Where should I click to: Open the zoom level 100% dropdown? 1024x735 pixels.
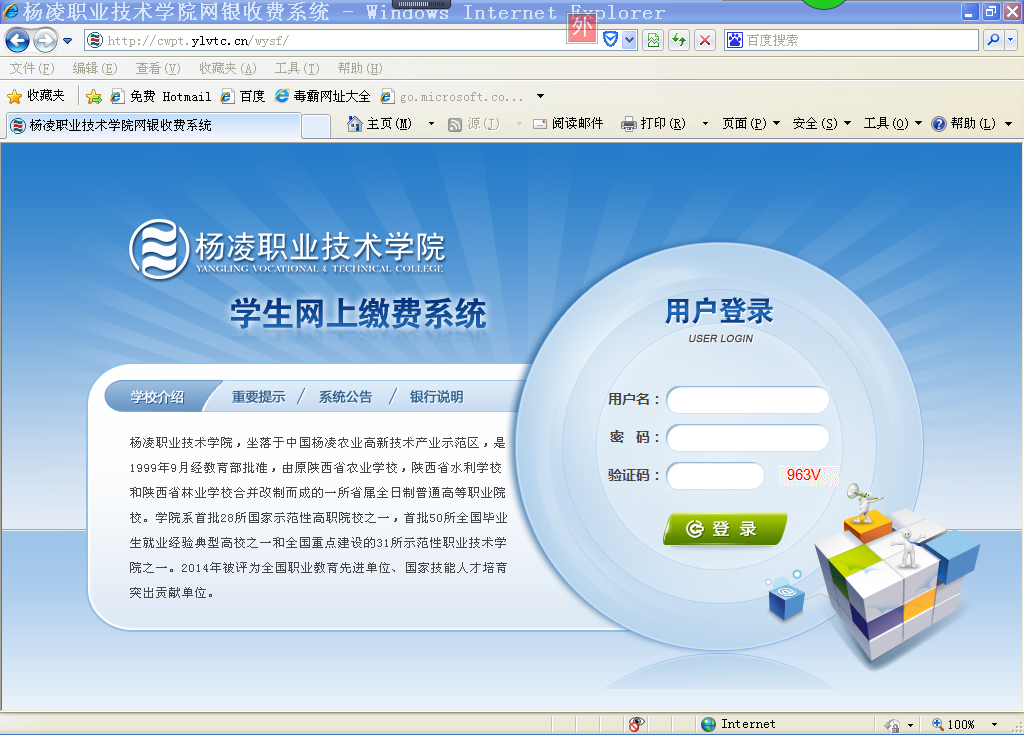coord(994,724)
